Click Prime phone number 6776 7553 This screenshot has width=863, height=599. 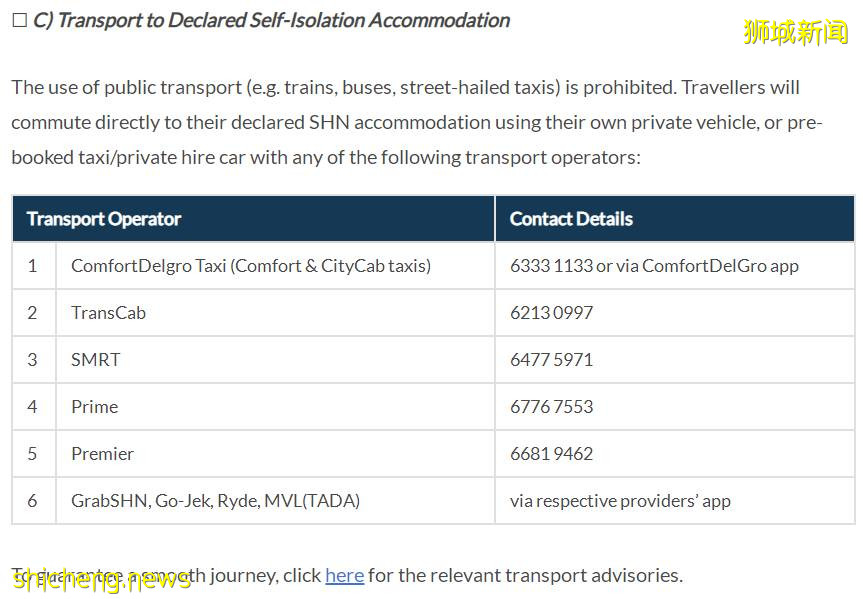[551, 407]
